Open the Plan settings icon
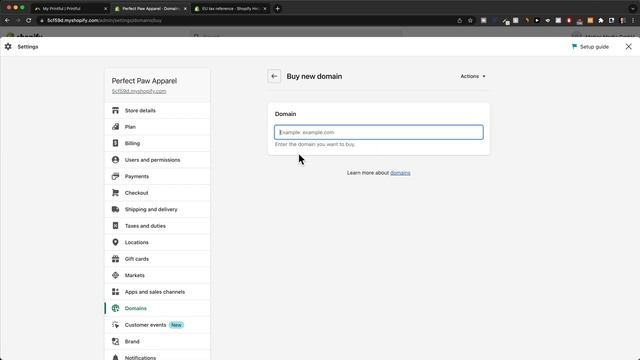The image size is (640, 360). [116, 127]
